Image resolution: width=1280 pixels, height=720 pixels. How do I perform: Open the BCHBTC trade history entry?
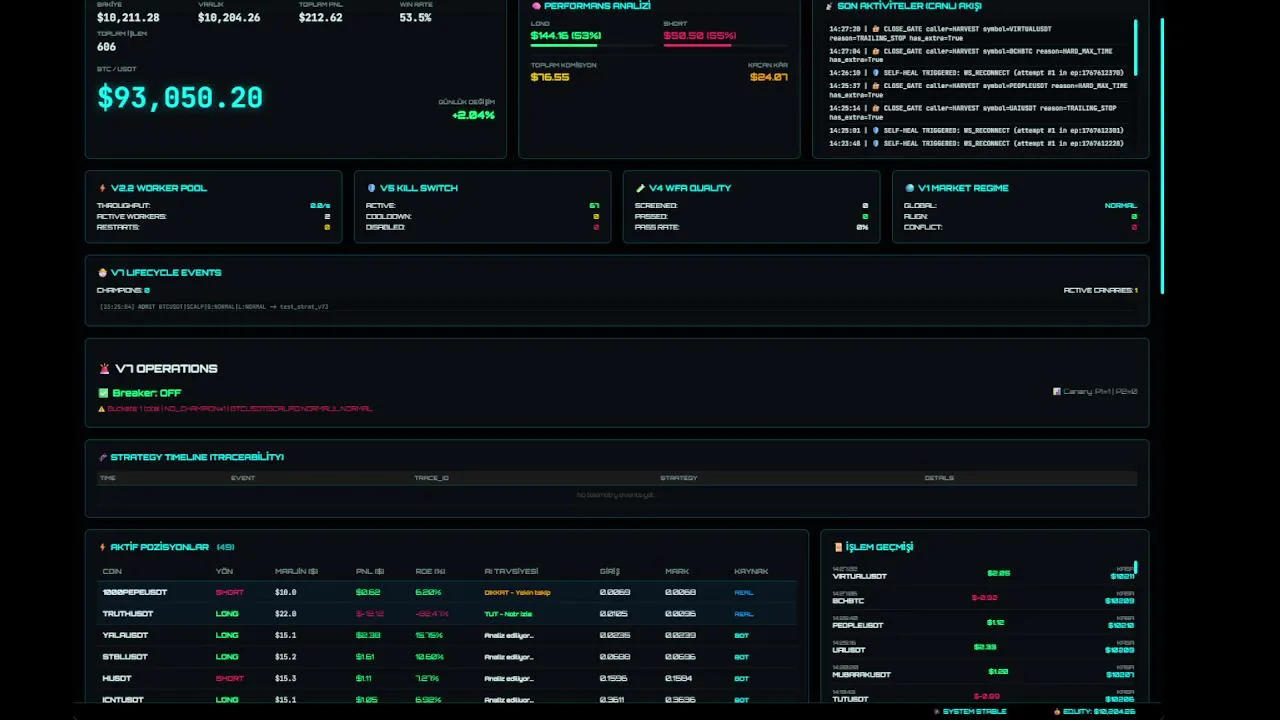[984, 597]
